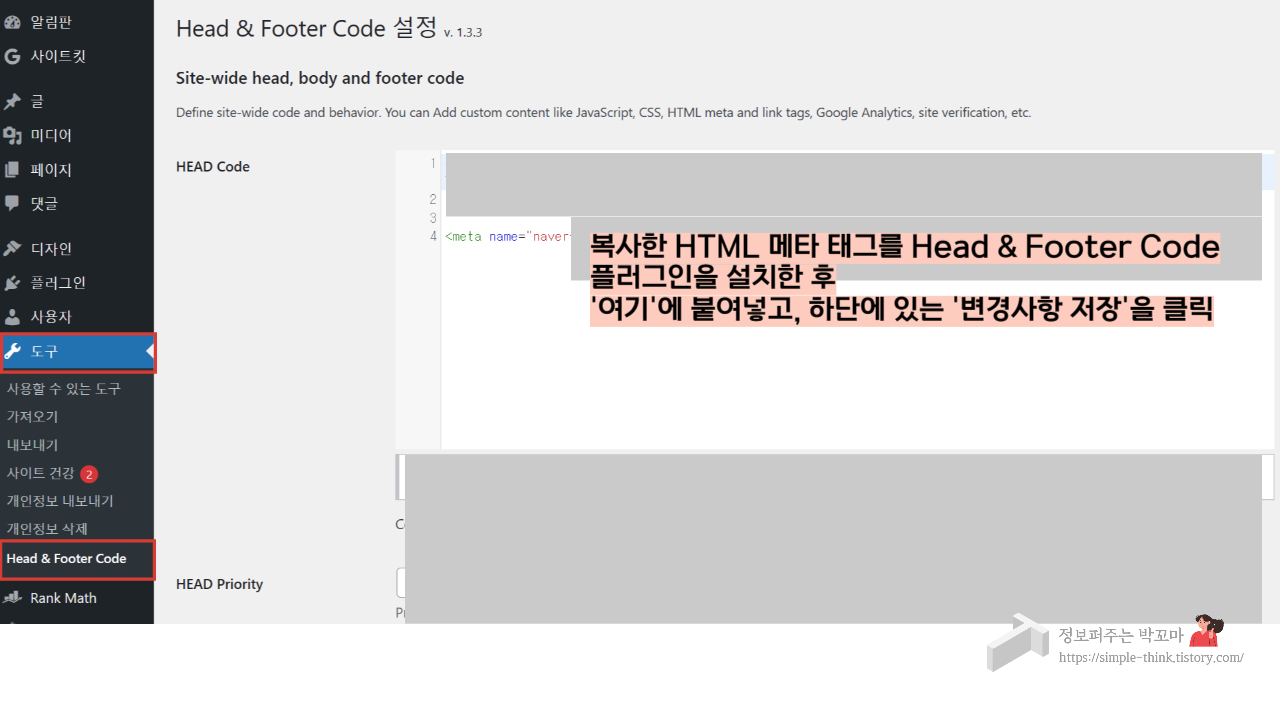Open the 사이트 건강 submenu link

click(x=40, y=473)
